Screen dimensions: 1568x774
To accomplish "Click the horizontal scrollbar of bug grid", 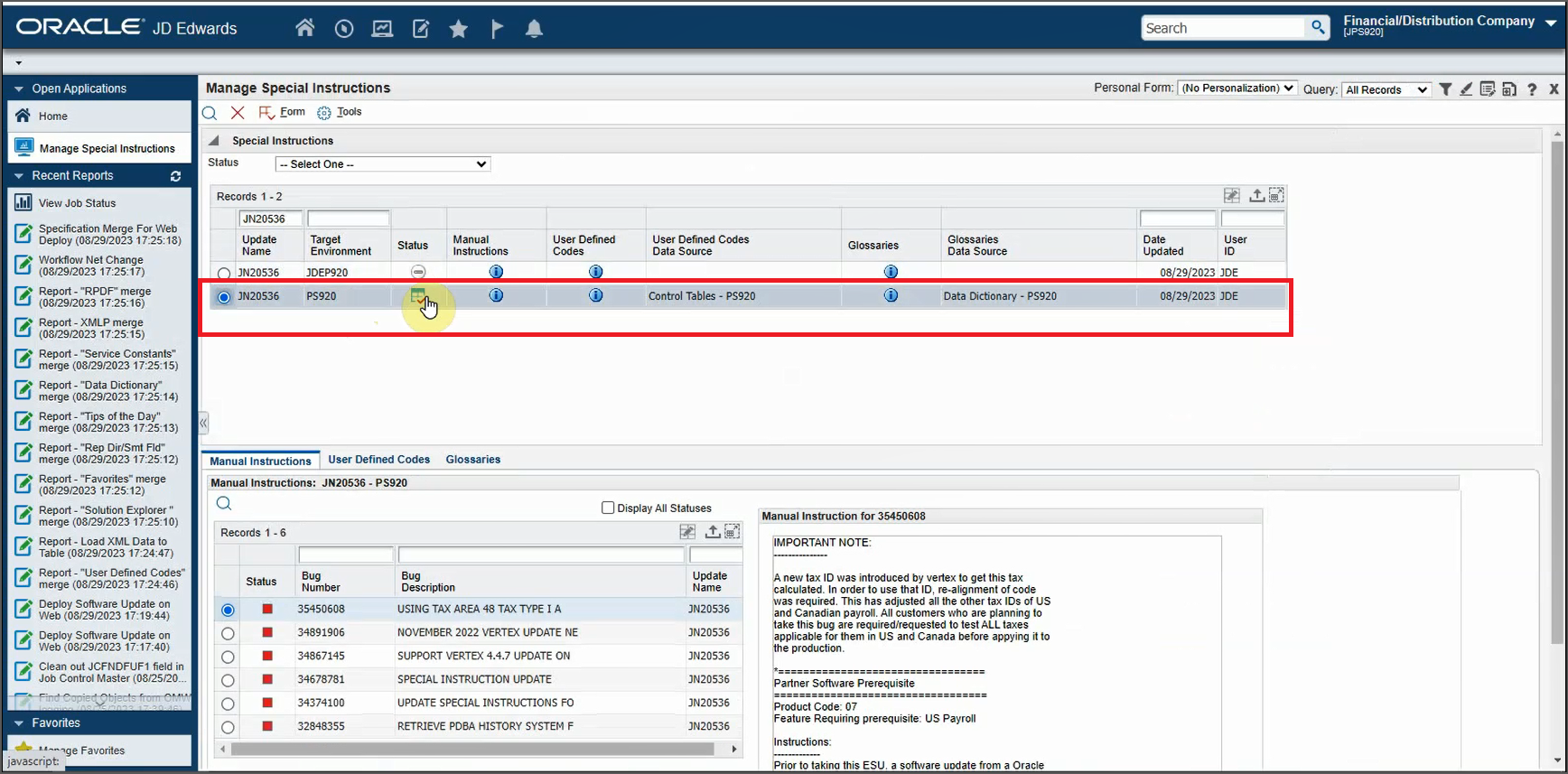I will click(472, 749).
